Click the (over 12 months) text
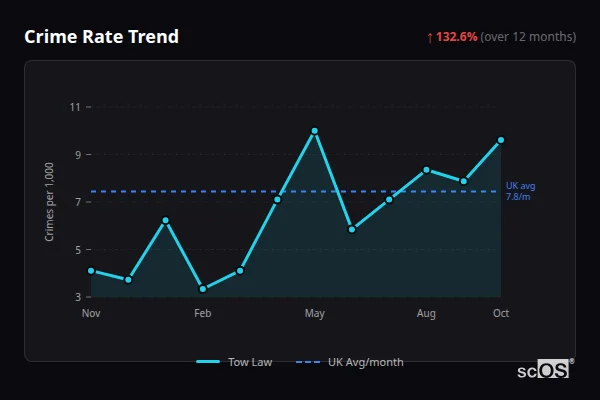The width and height of the screenshot is (600, 400). pos(528,37)
